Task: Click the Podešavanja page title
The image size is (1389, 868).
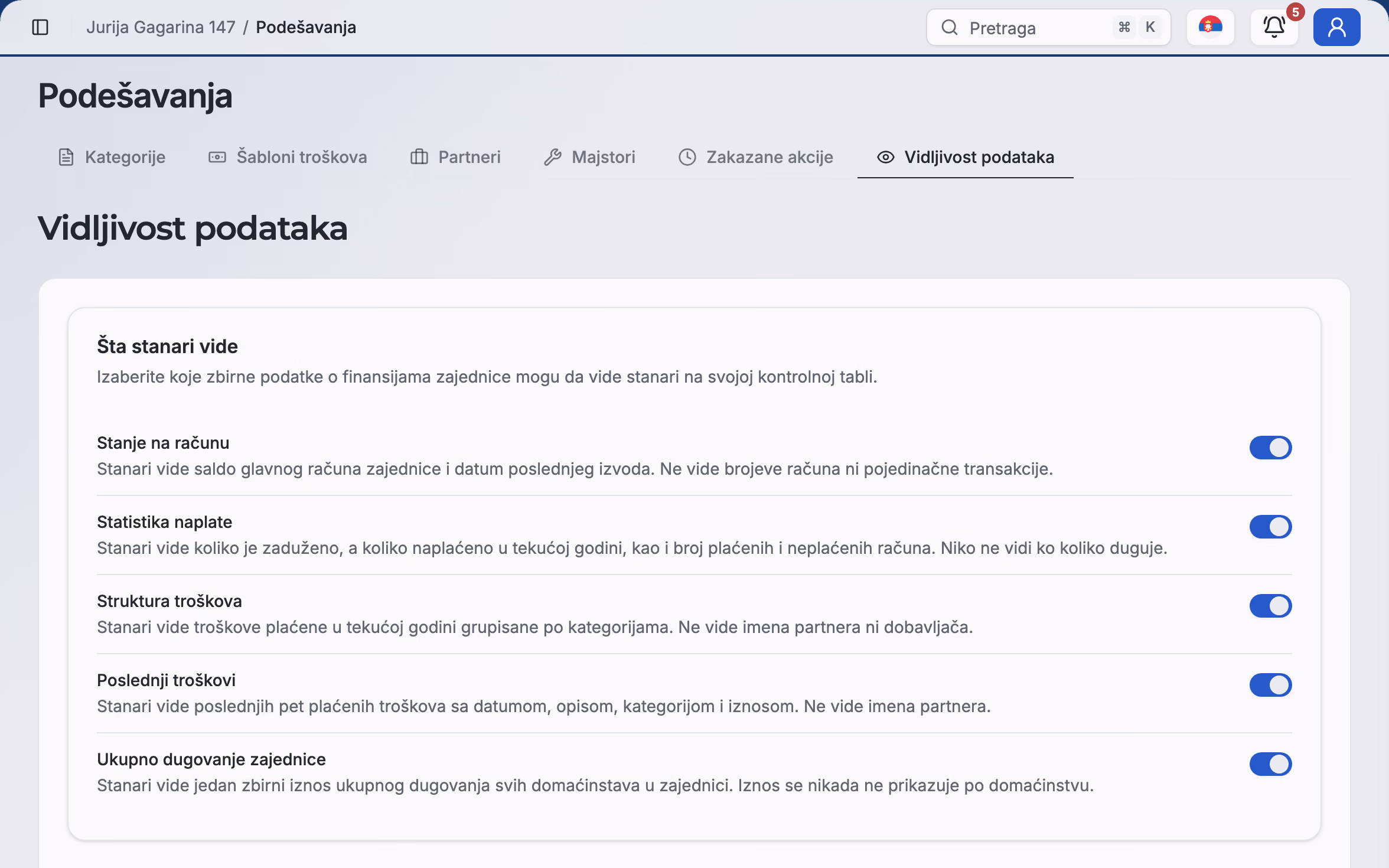Action: pyautogui.click(x=135, y=96)
